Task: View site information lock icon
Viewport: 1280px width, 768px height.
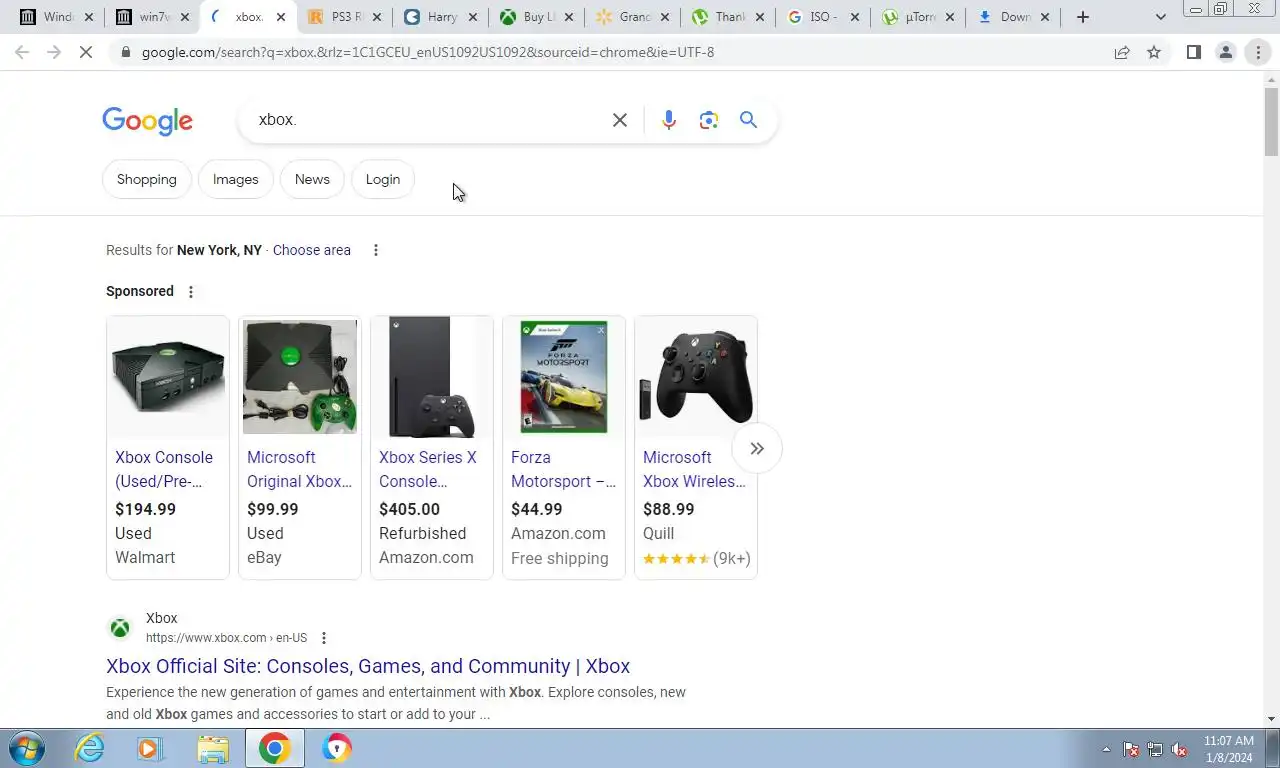Action: pos(126,52)
